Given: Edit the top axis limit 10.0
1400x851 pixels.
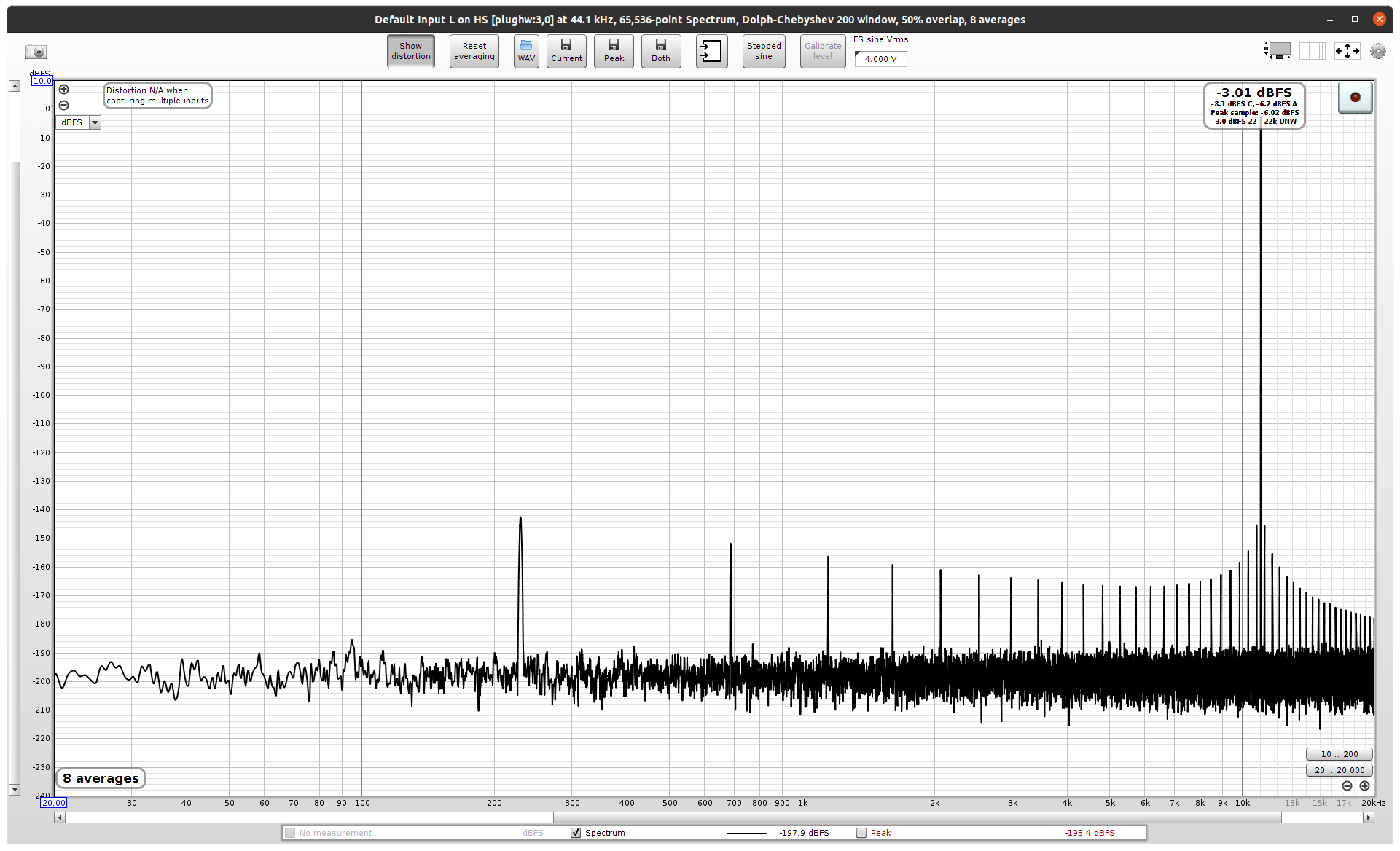Looking at the screenshot, I should 42,81.
